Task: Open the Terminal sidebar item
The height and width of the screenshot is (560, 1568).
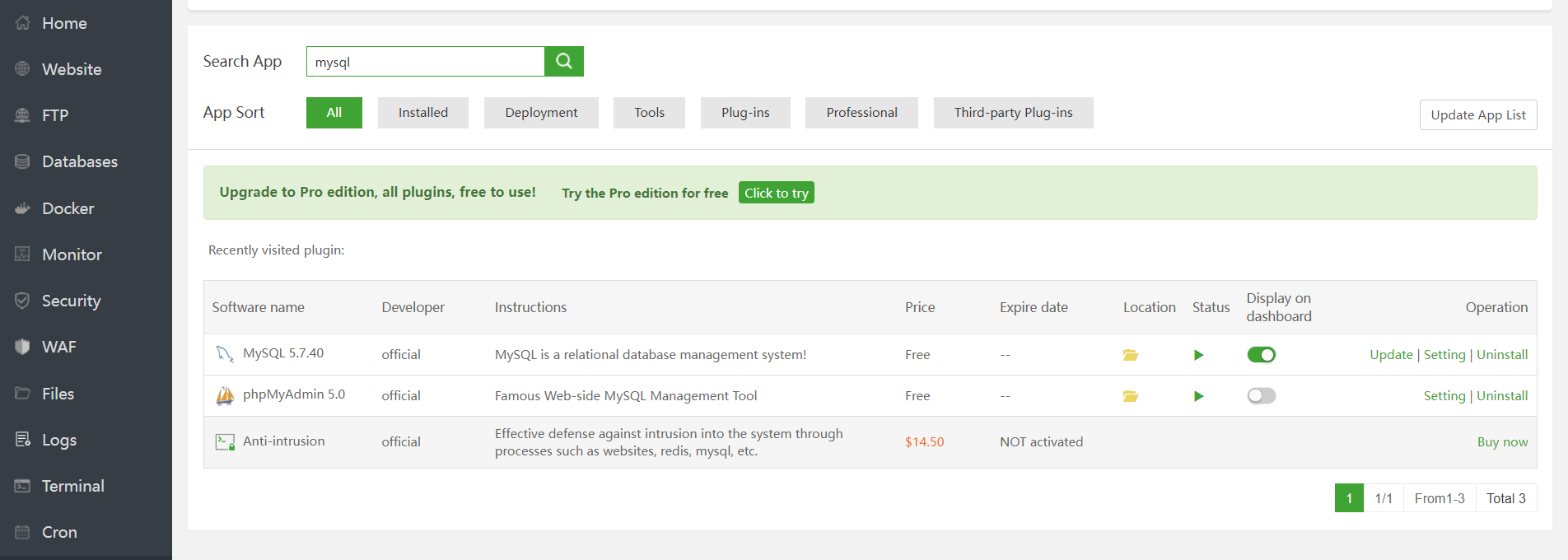Action: 72,486
